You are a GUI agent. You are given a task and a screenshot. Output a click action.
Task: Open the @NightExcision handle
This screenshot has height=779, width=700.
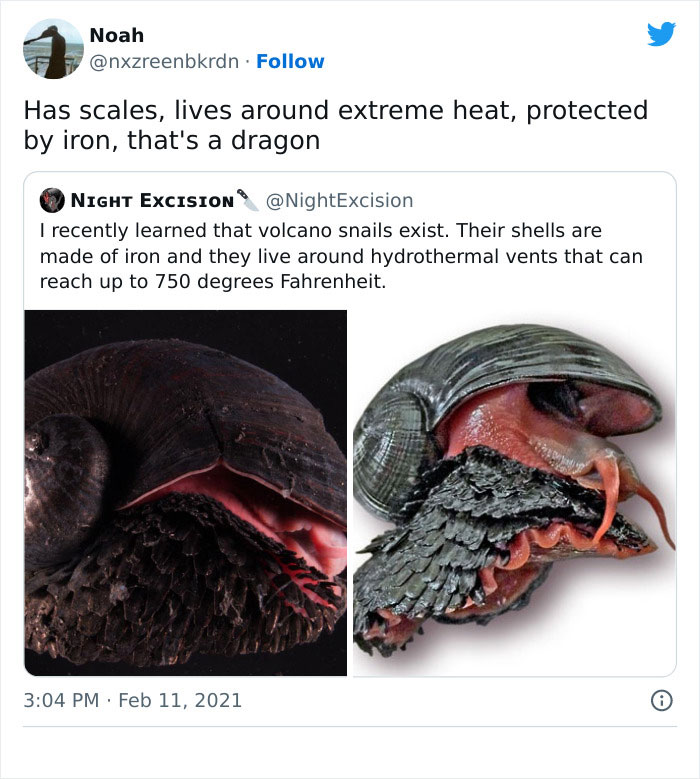click(339, 201)
